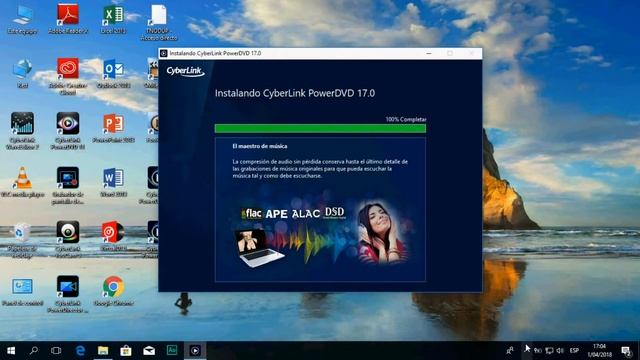Open the Red network desktop icon

coord(22,73)
